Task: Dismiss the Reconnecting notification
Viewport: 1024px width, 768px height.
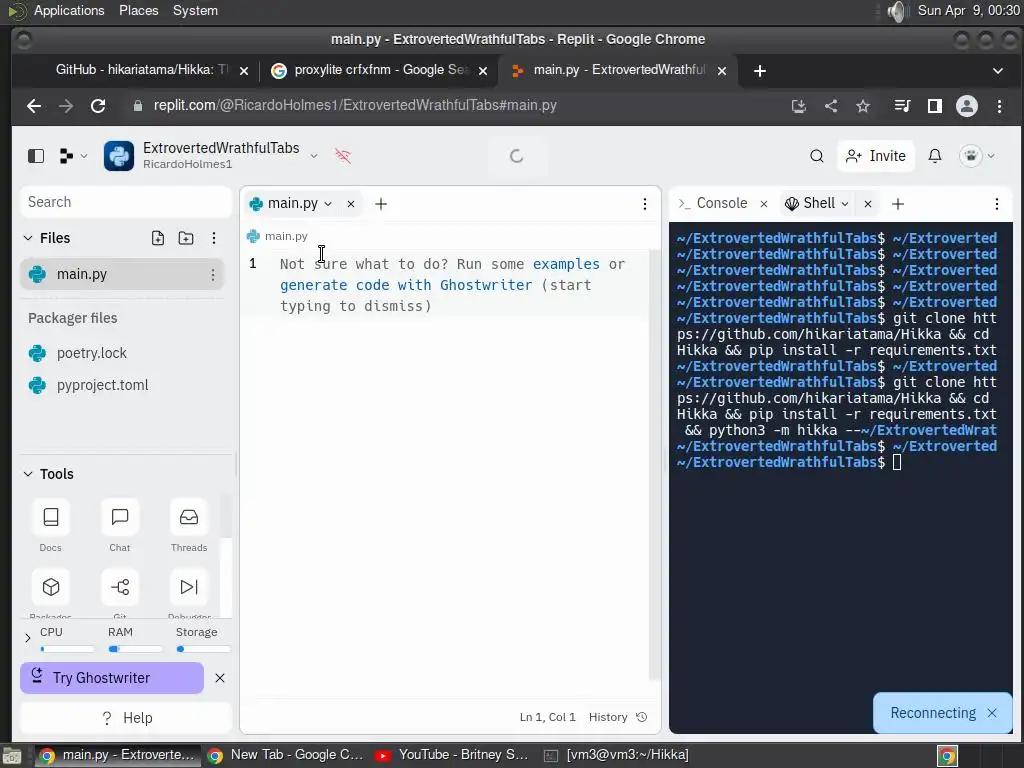Action: tap(992, 713)
